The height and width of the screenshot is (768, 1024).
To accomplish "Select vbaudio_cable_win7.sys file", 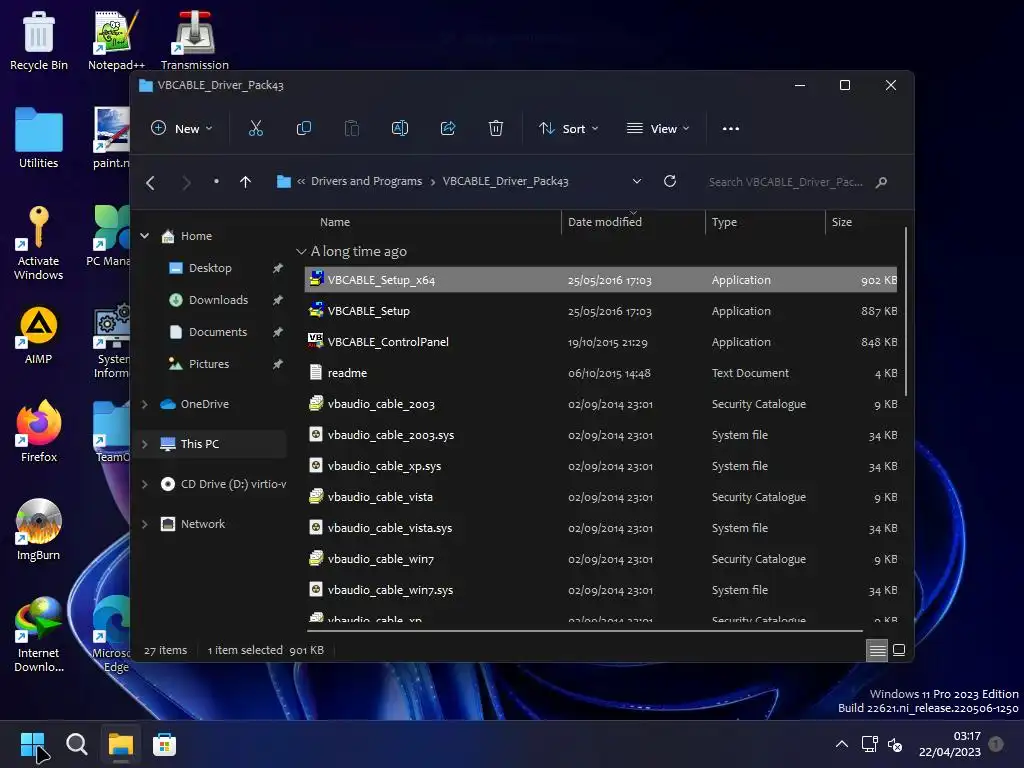I will (601, 590).
